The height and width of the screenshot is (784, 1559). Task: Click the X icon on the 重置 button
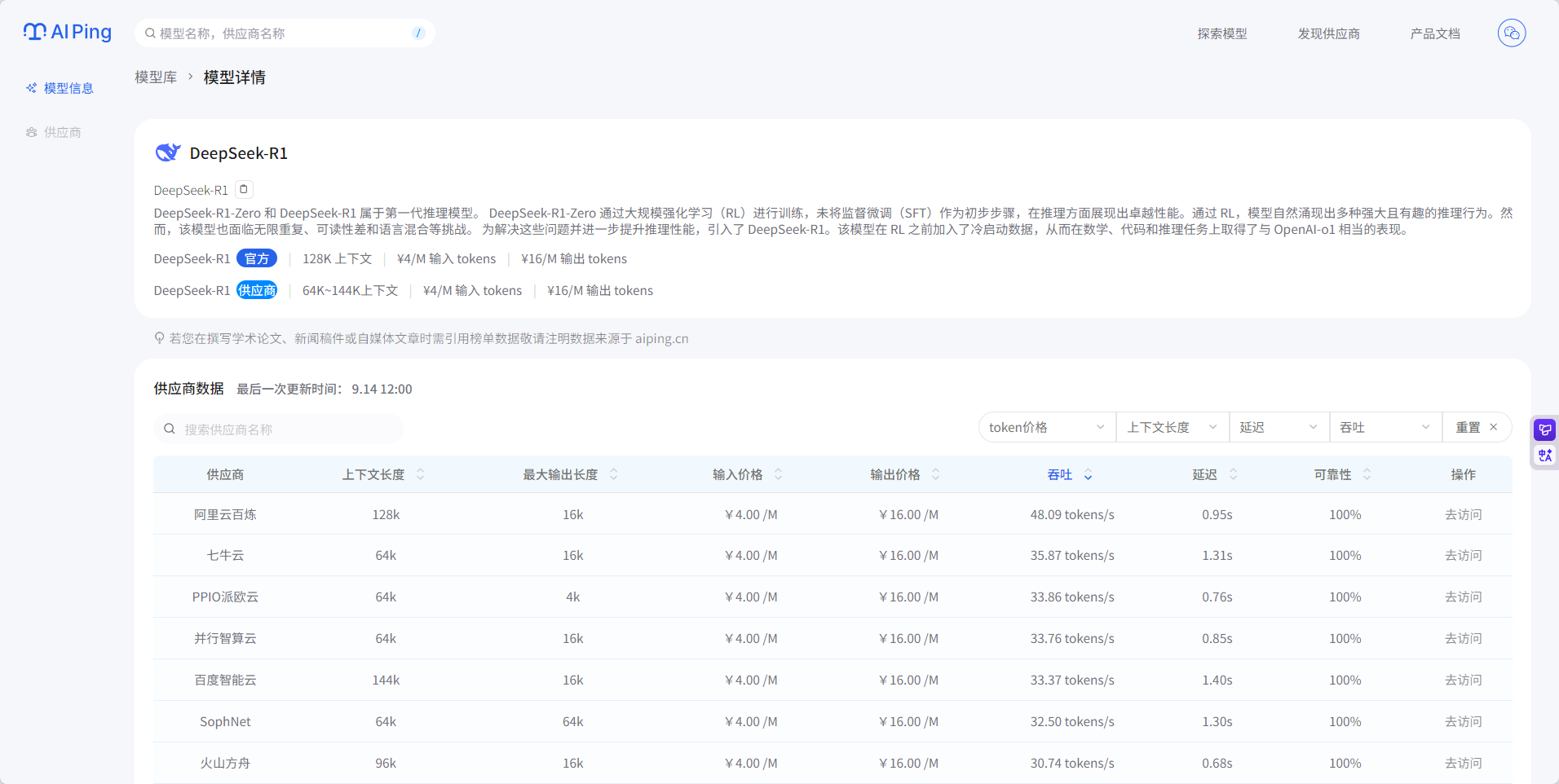1494,427
